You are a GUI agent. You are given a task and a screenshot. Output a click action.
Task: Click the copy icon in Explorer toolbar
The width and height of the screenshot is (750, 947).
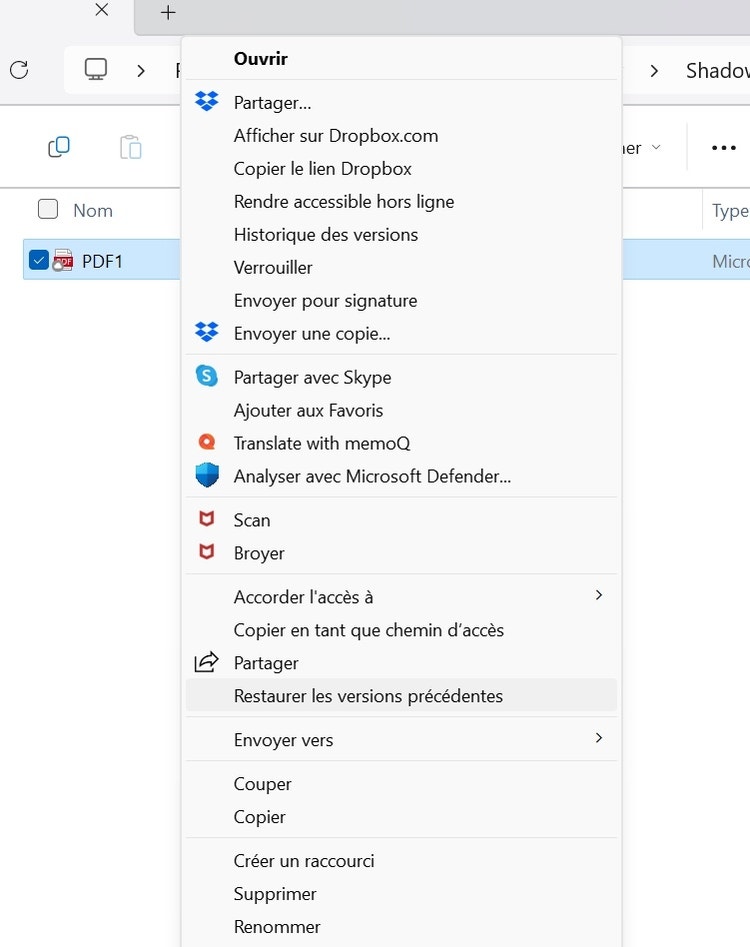point(59,148)
